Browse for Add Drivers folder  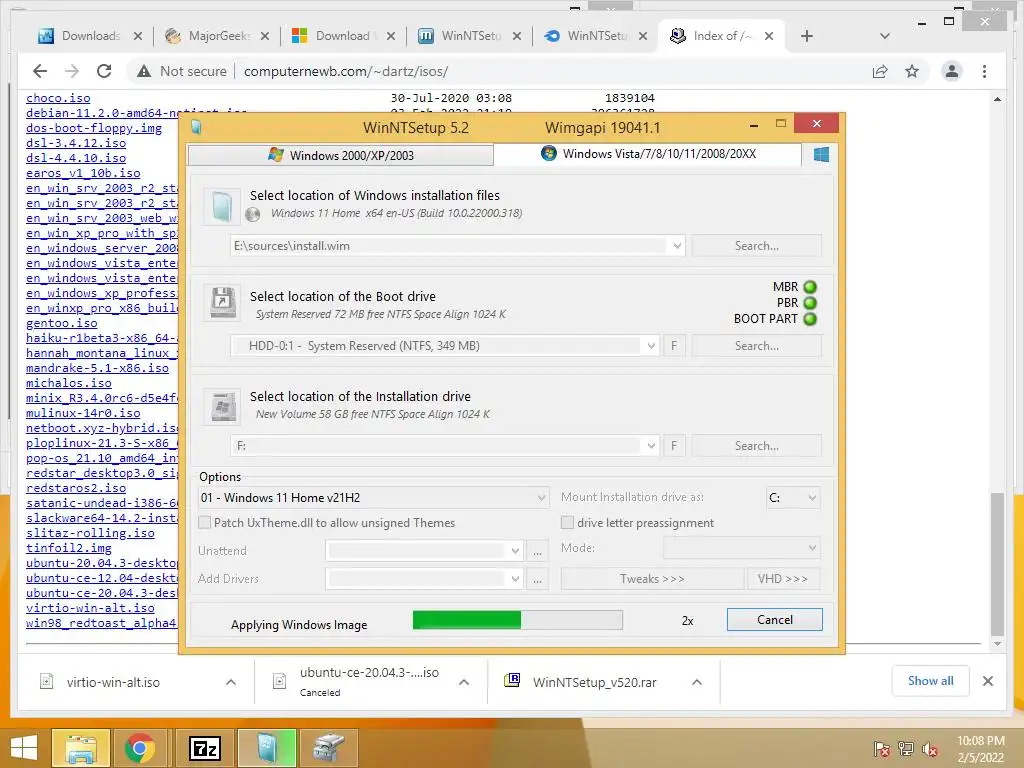[x=537, y=579]
